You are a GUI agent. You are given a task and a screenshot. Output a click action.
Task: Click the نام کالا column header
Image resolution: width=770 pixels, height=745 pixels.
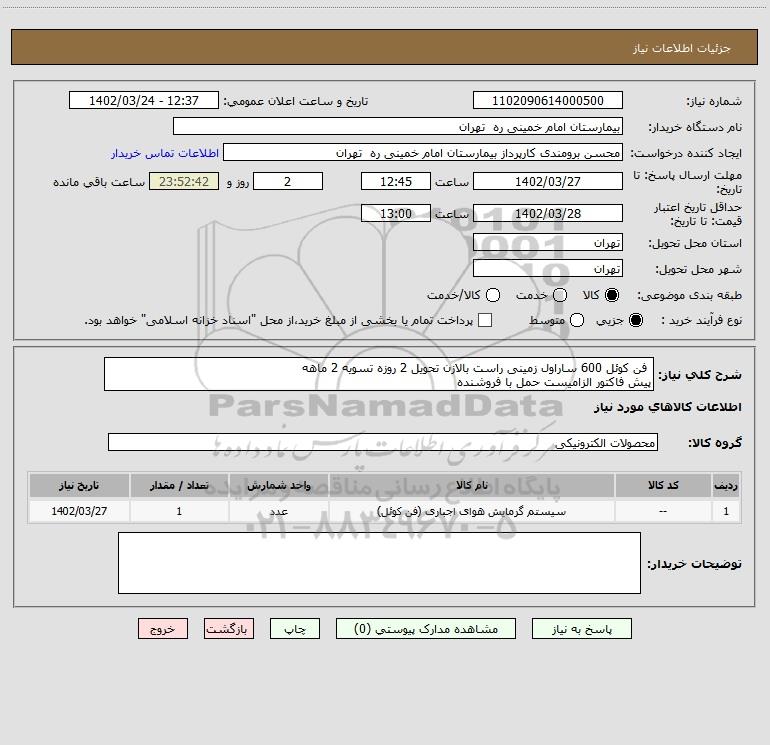(471, 485)
